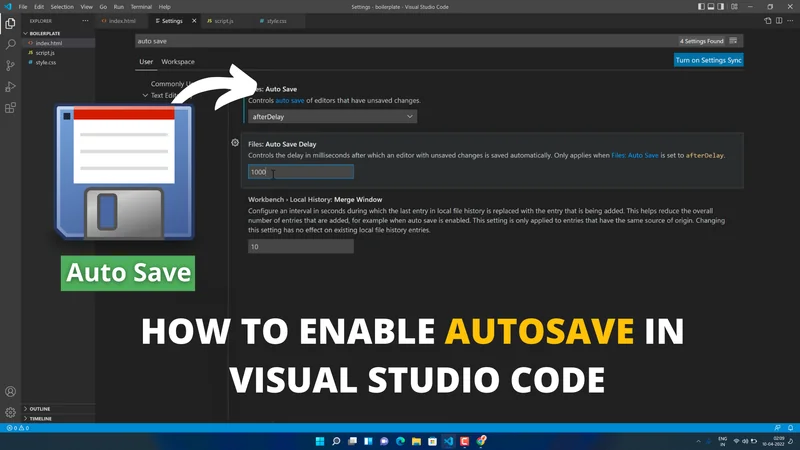Click Turn on Settings Sync button
This screenshot has height=450, width=800.
pos(709,61)
